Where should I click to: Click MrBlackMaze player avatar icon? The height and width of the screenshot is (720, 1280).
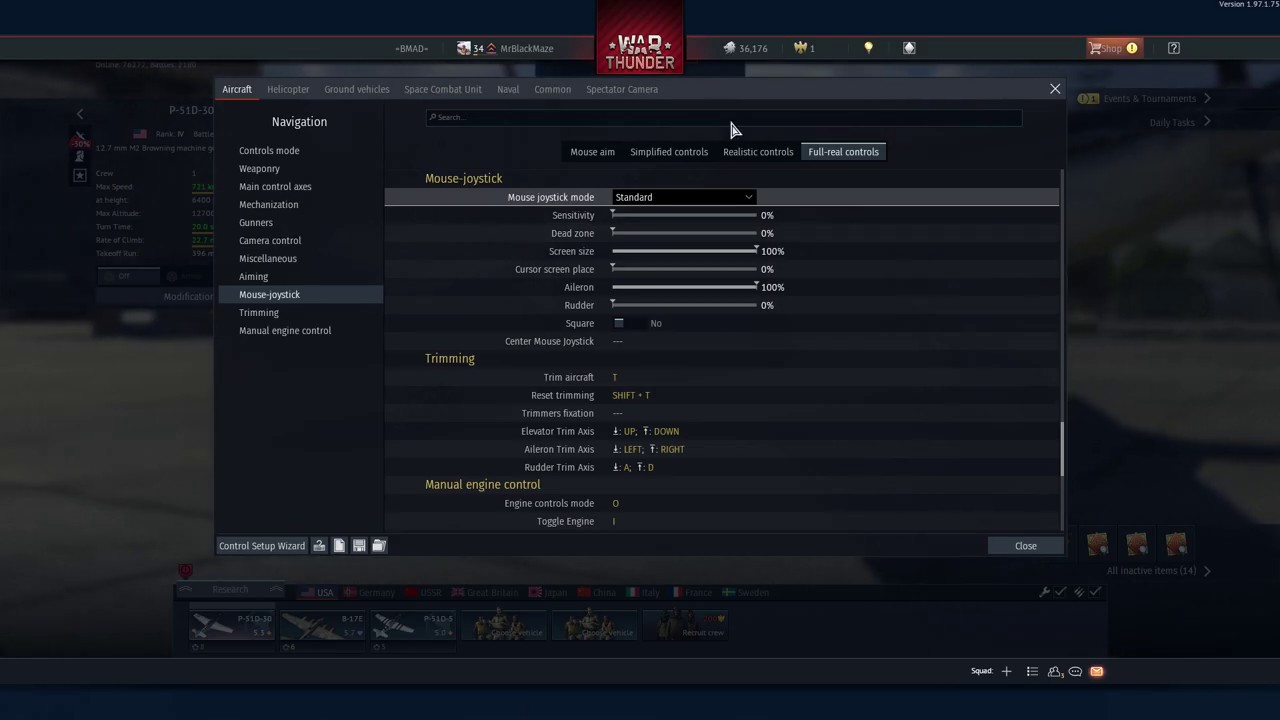click(x=464, y=48)
